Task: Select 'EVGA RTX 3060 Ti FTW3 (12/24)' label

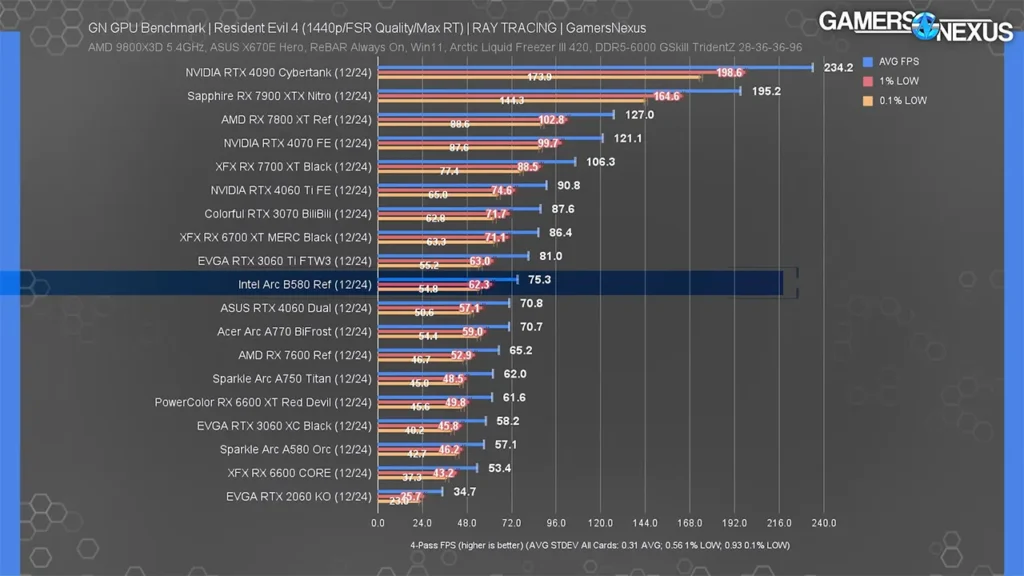Action: click(285, 261)
